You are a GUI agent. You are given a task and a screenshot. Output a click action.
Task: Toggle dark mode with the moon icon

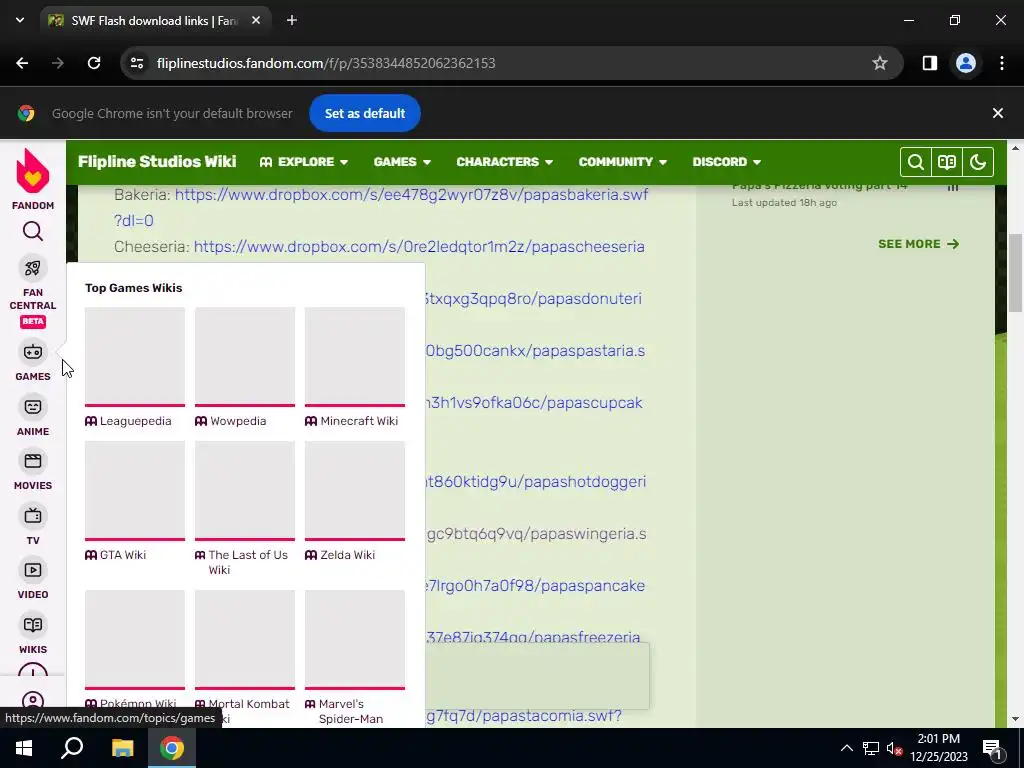[978, 162]
